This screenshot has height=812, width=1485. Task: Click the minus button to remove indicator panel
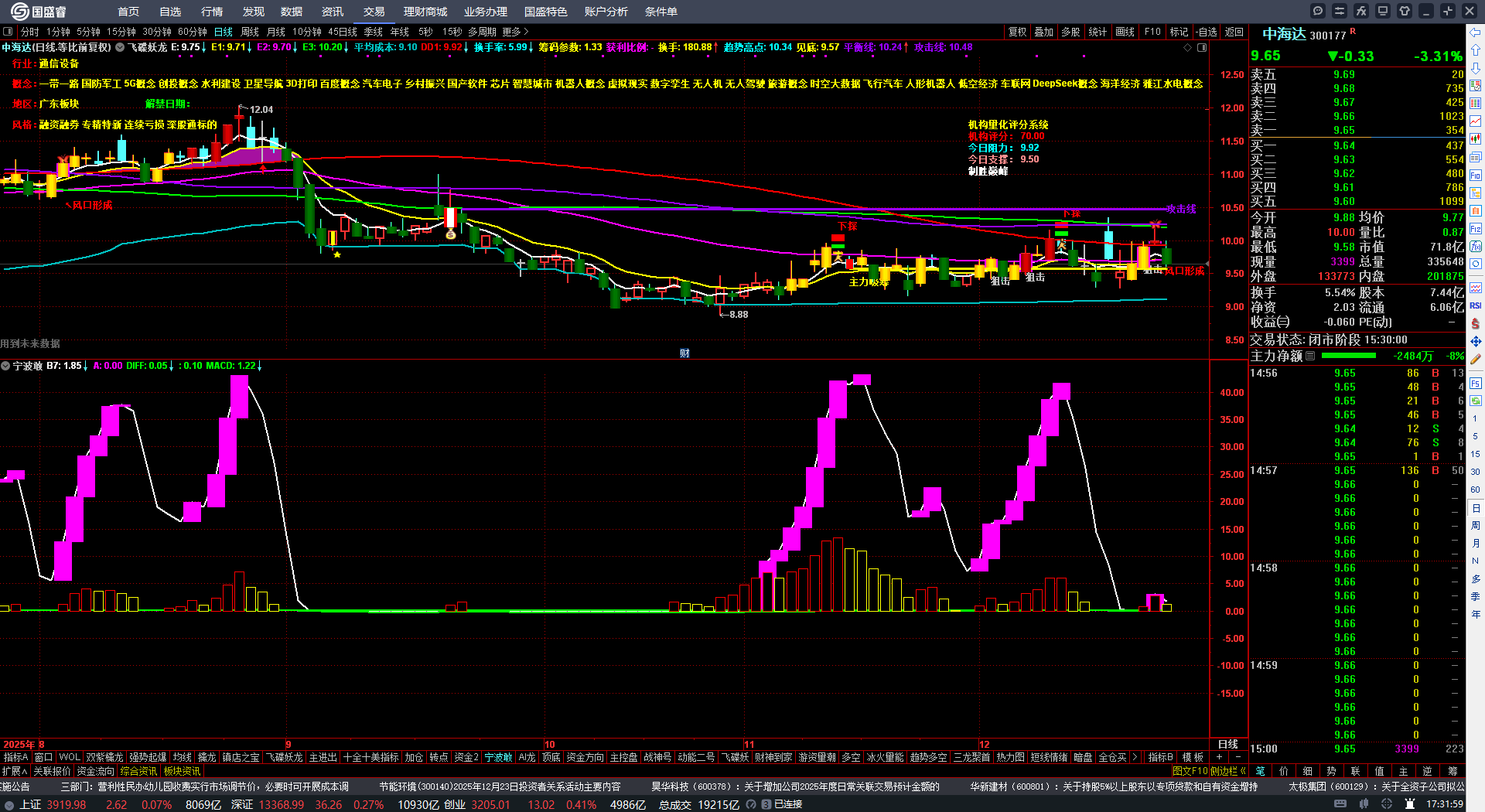[x=1237, y=757]
